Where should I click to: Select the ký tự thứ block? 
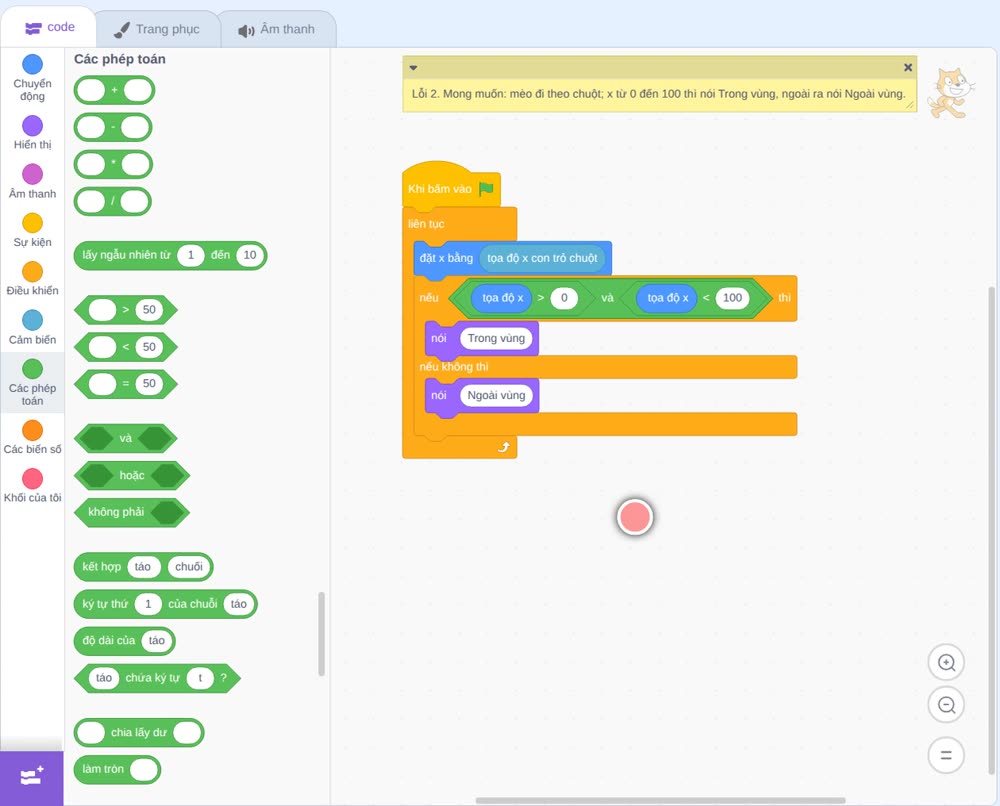105,604
